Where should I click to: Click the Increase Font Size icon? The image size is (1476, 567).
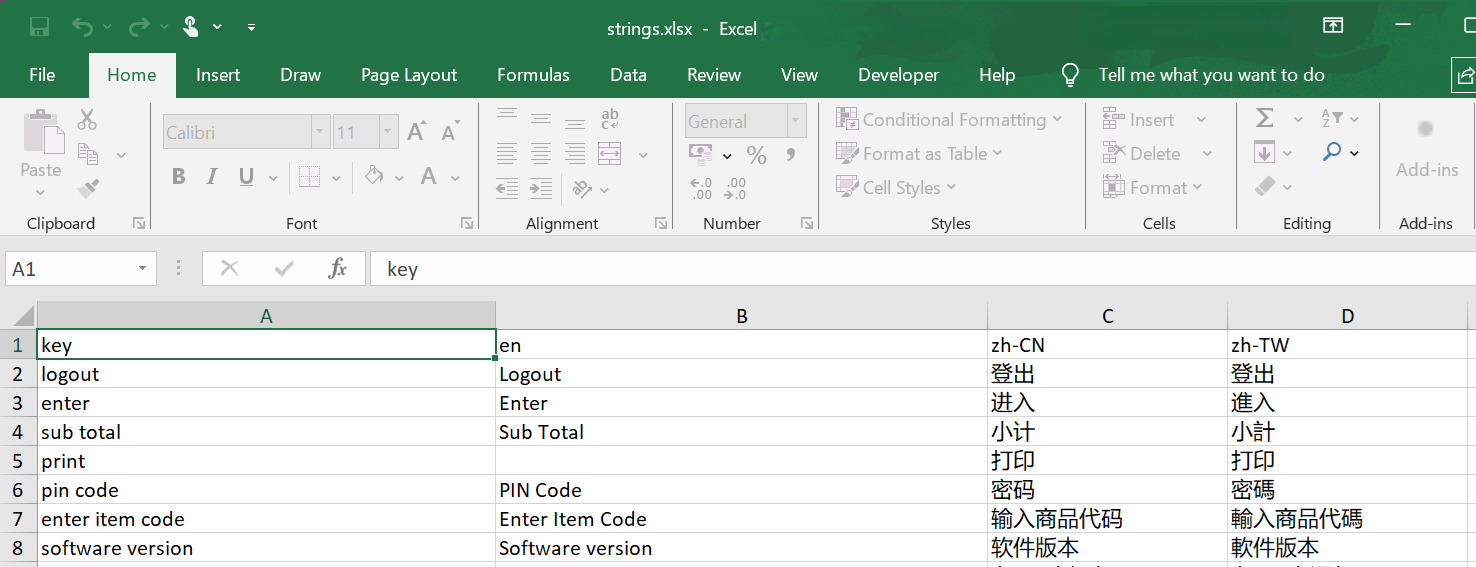417,132
